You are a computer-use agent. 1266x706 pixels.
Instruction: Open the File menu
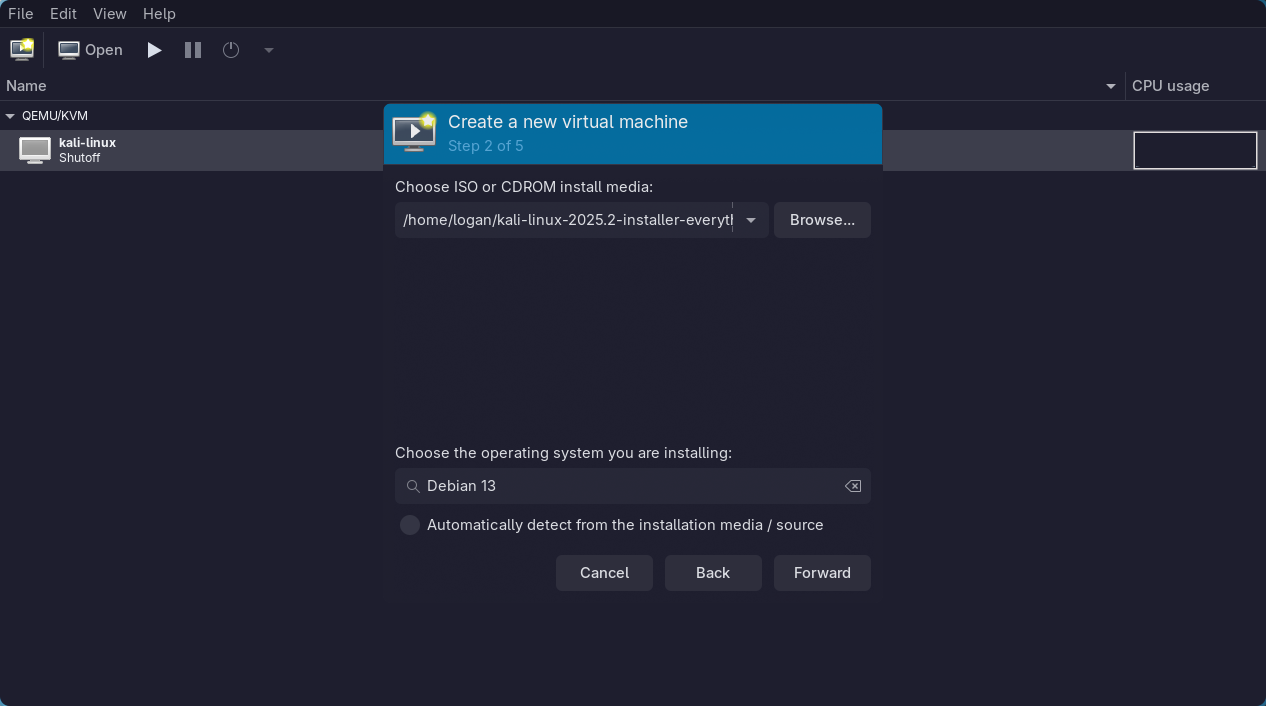click(x=20, y=13)
